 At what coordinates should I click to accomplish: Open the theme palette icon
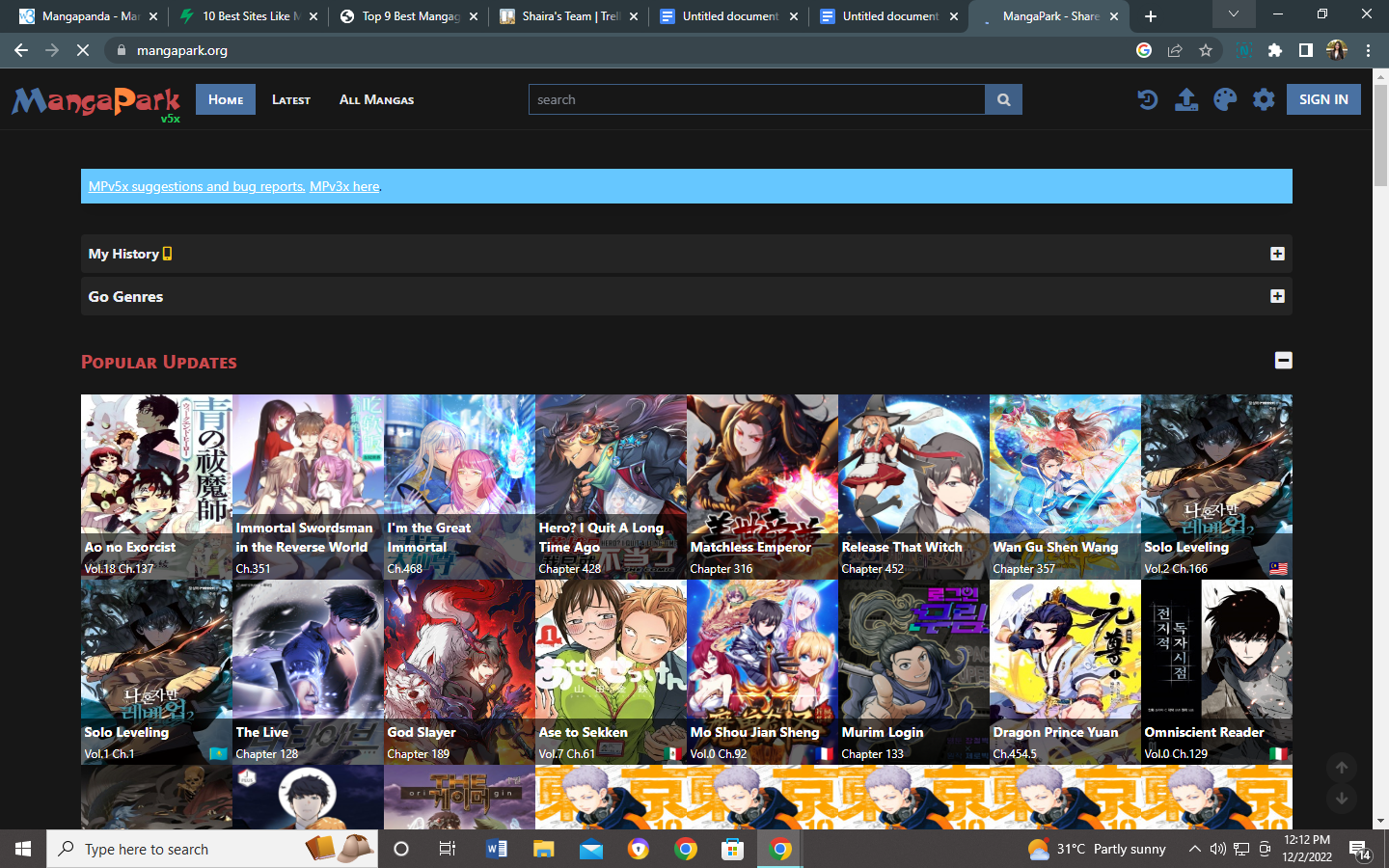pos(1225,99)
